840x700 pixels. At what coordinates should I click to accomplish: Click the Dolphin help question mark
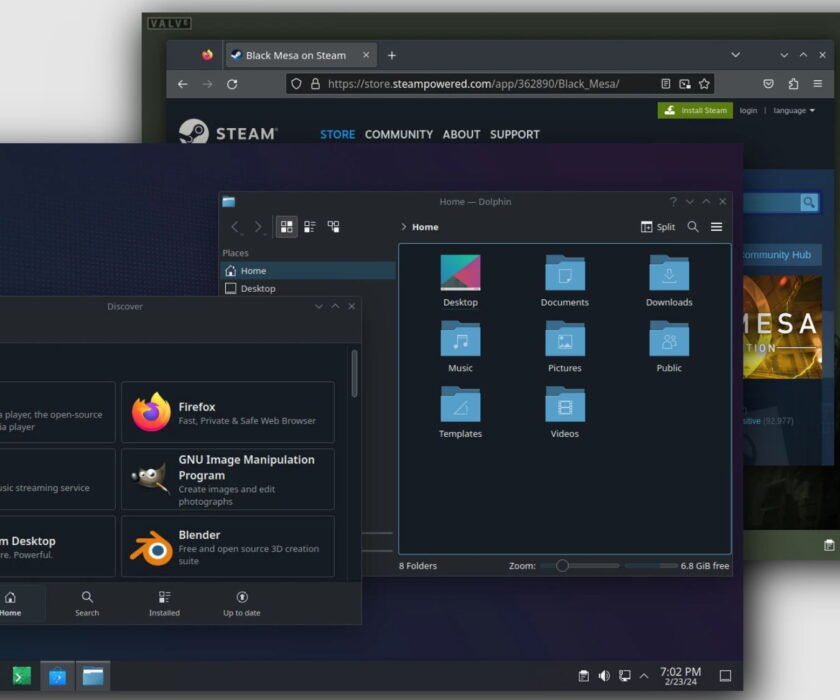pyautogui.click(x=673, y=201)
